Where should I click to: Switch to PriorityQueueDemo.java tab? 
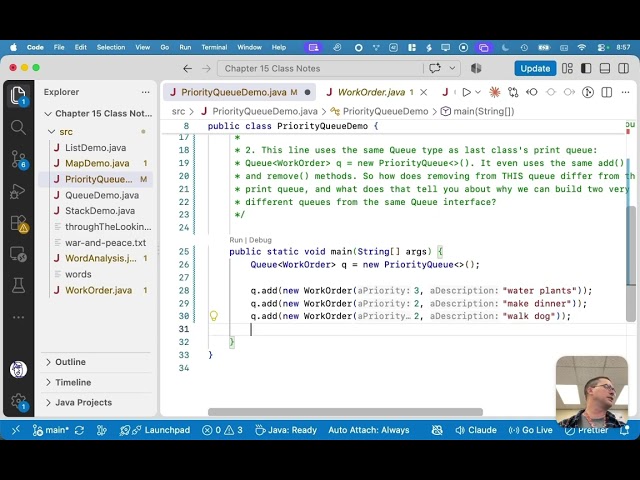[x=239, y=92]
